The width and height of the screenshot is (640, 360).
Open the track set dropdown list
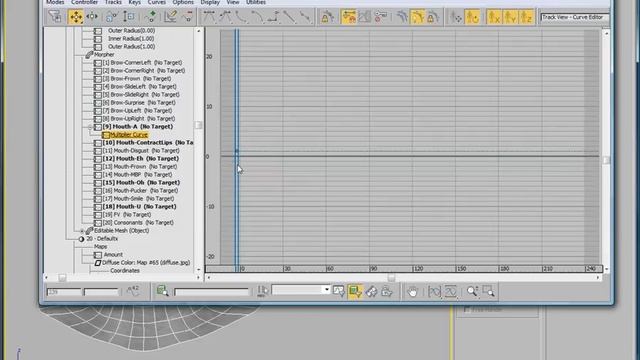tap(327, 290)
